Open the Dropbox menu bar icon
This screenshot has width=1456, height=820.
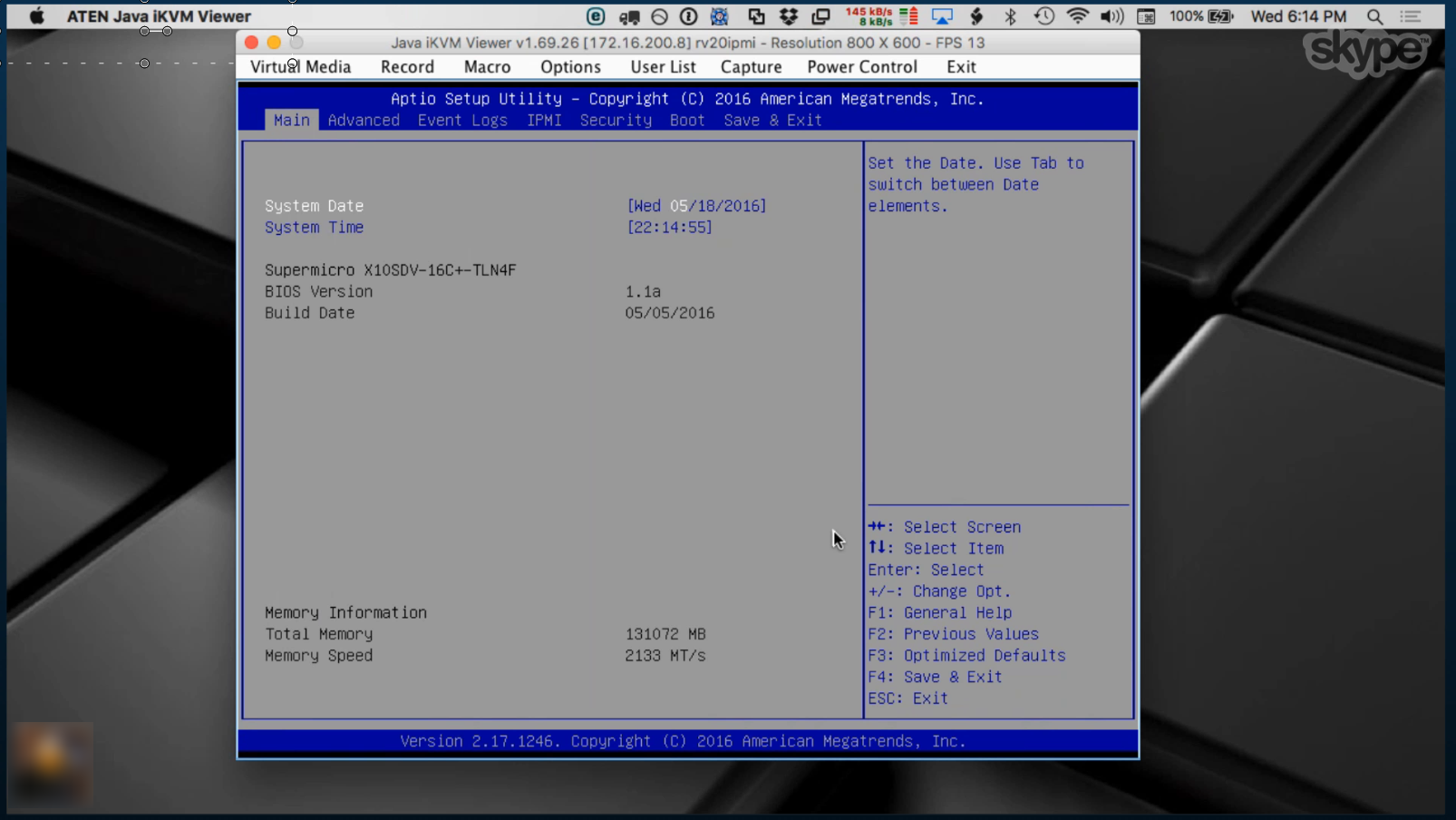(789, 16)
